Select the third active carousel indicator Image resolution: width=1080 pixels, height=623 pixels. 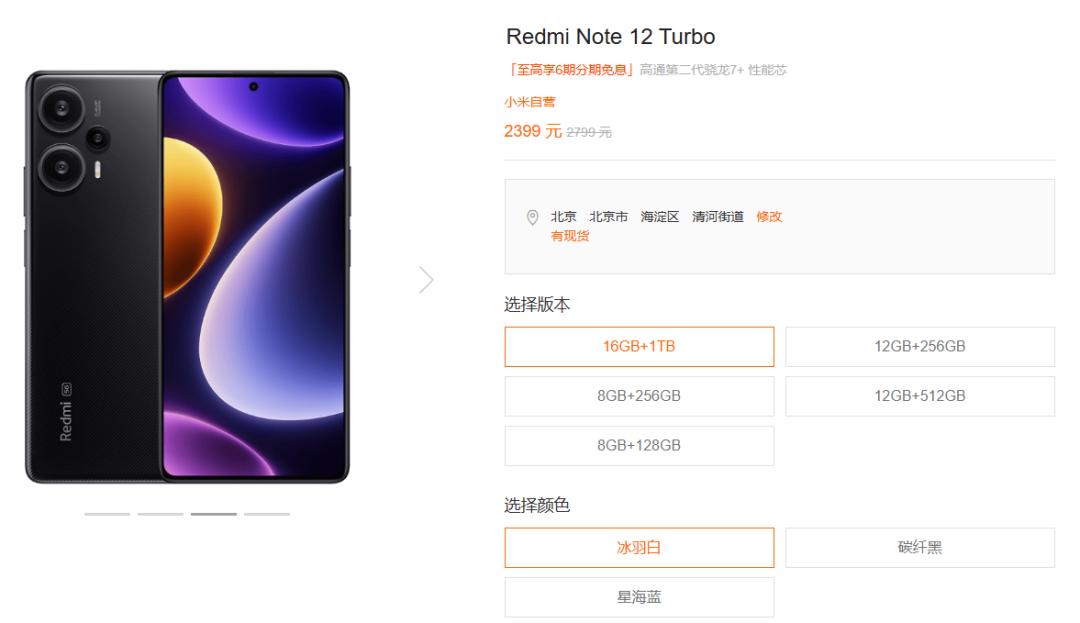click(x=214, y=514)
